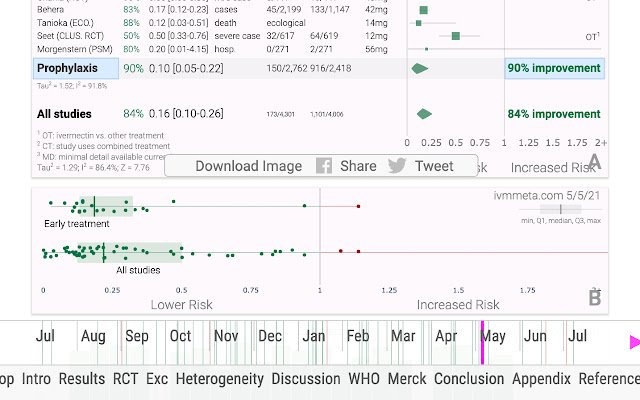Click the Morgenstern (PSM) study name
Screen dimensions: 640x400
(75, 49)
